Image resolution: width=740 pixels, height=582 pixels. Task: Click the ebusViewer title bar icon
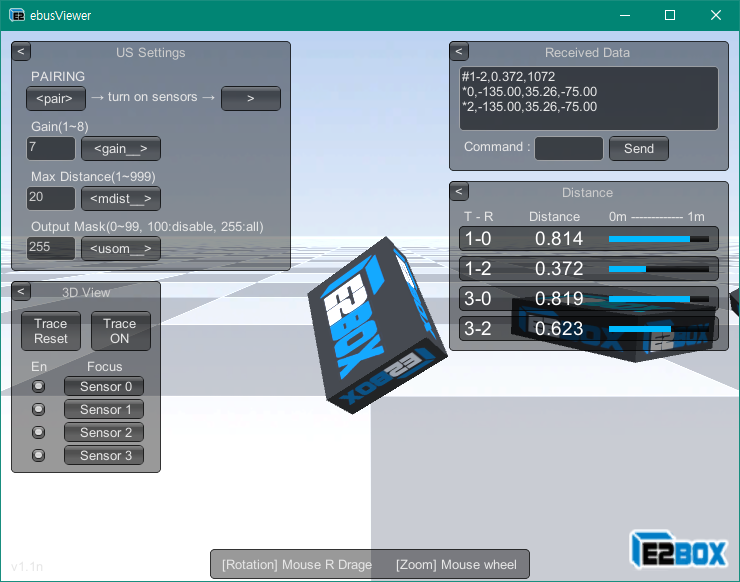click(17, 15)
